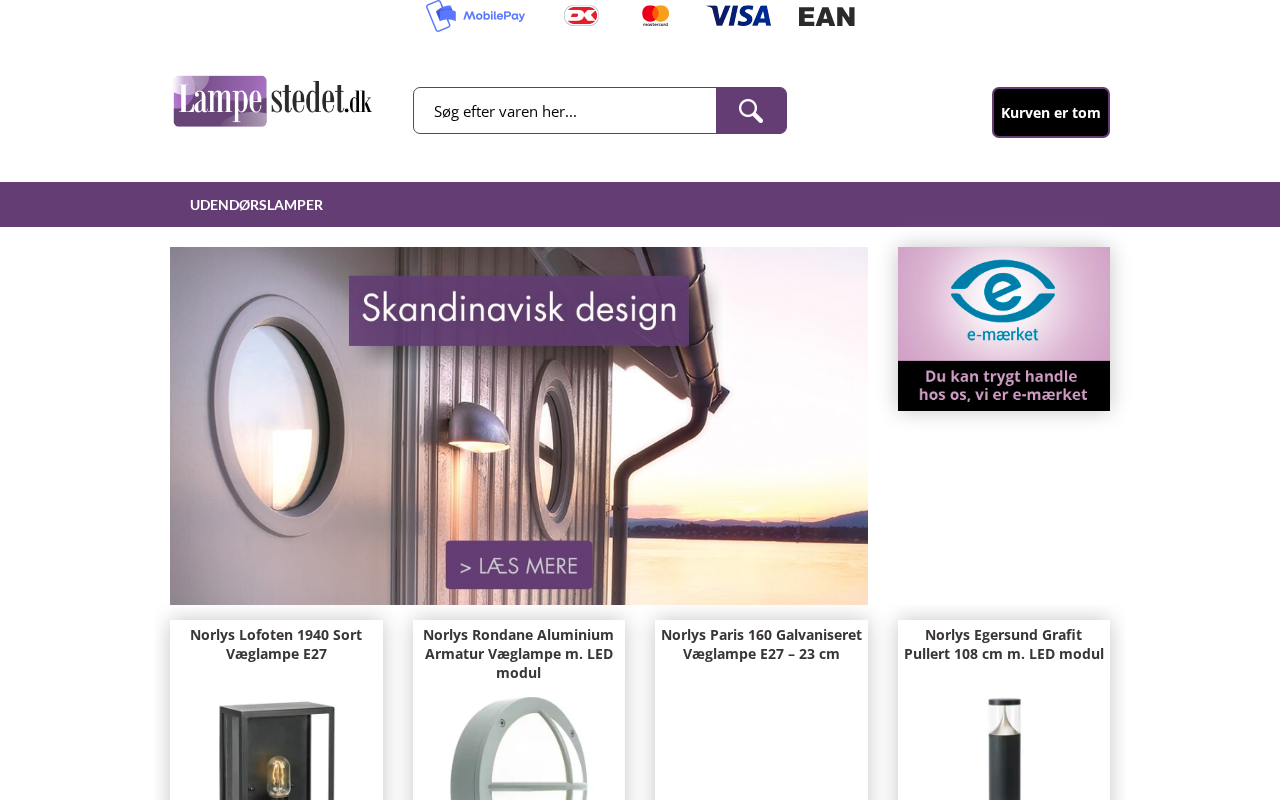Screen dimensions: 1280x800
Task: Open the 'Kurven er tom' cart button
Action: [1051, 112]
